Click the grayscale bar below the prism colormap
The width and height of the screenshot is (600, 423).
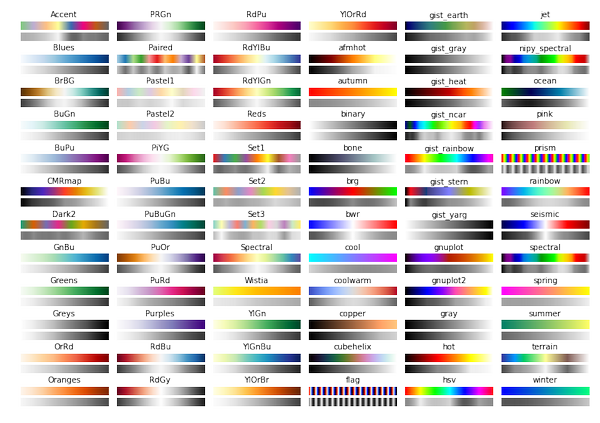click(x=545, y=169)
